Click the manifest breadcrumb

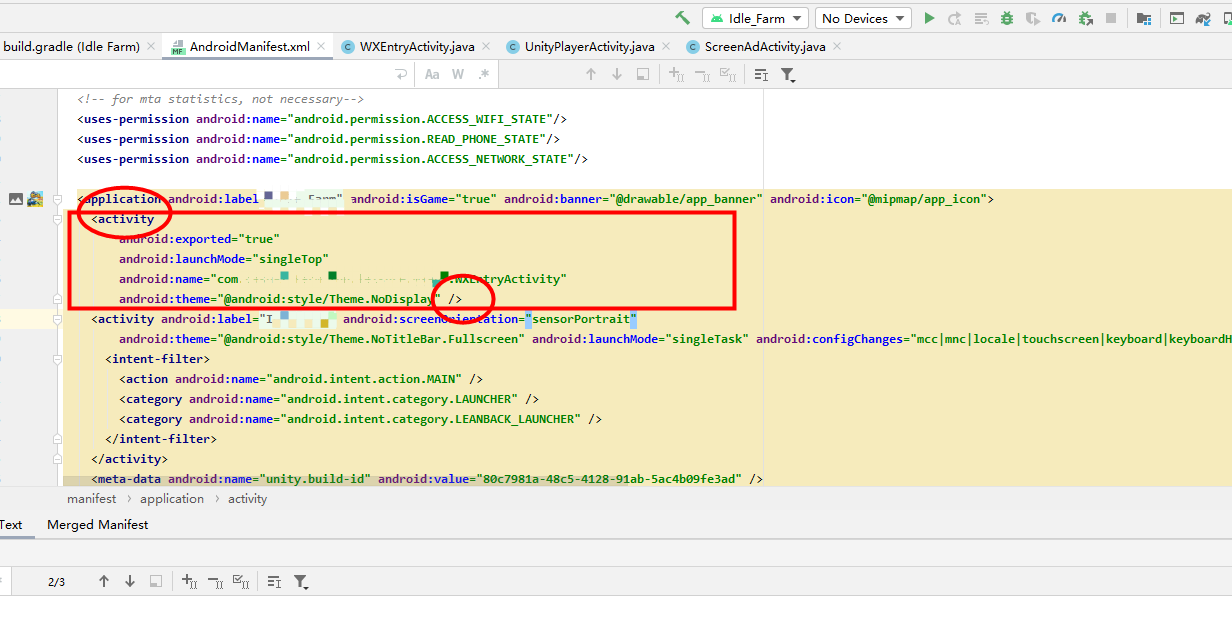(x=91, y=499)
